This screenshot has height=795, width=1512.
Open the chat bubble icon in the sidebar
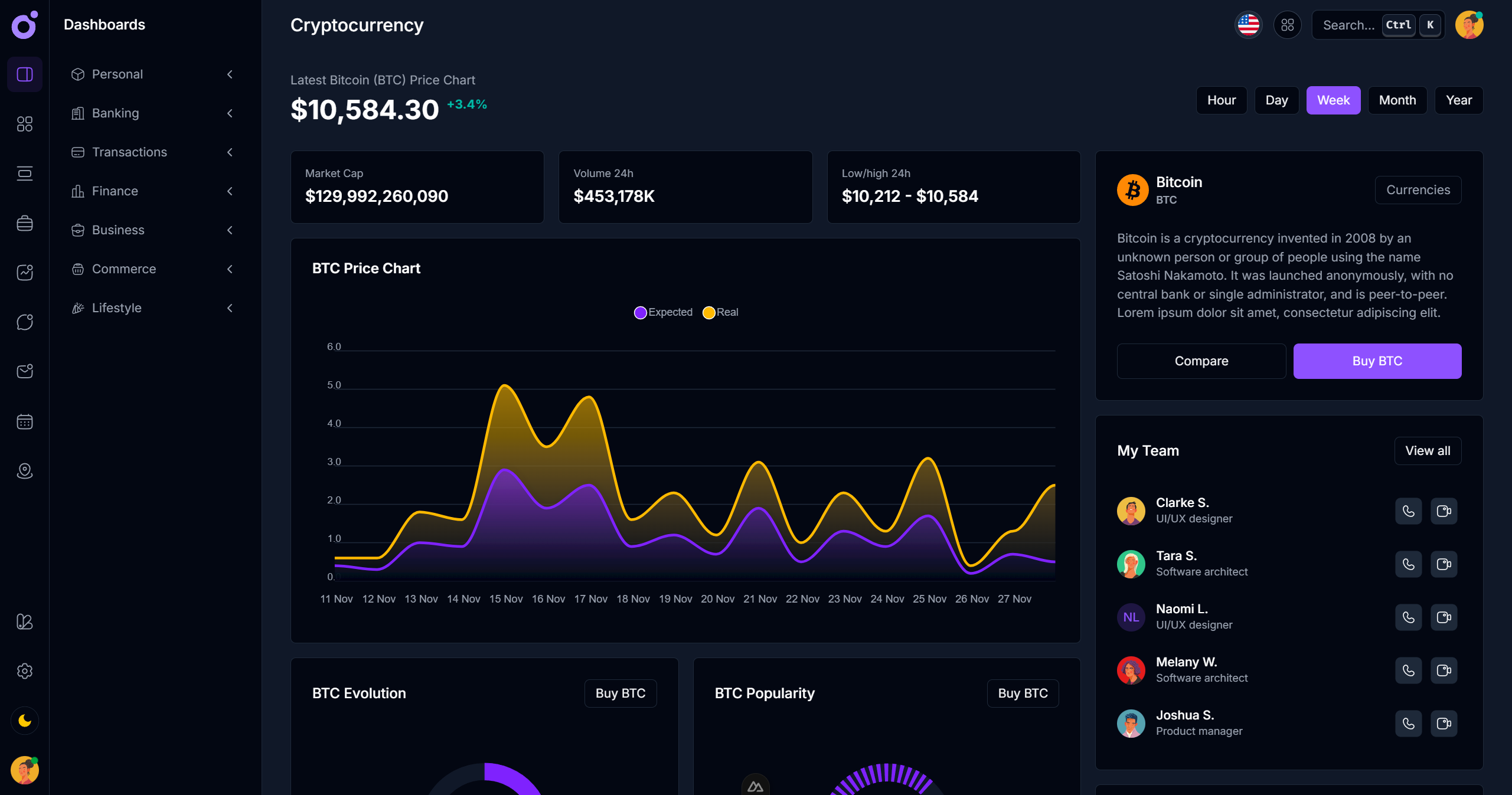pyautogui.click(x=24, y=322)
